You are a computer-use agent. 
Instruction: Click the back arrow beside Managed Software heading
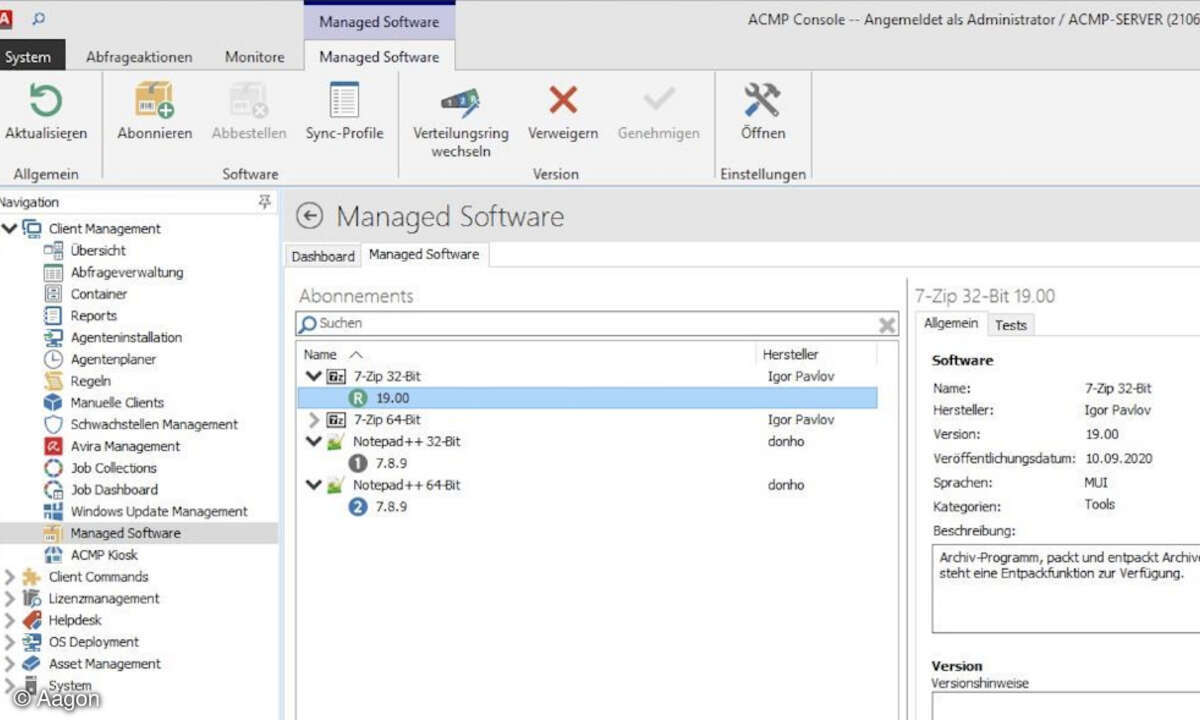coord(311,216)
